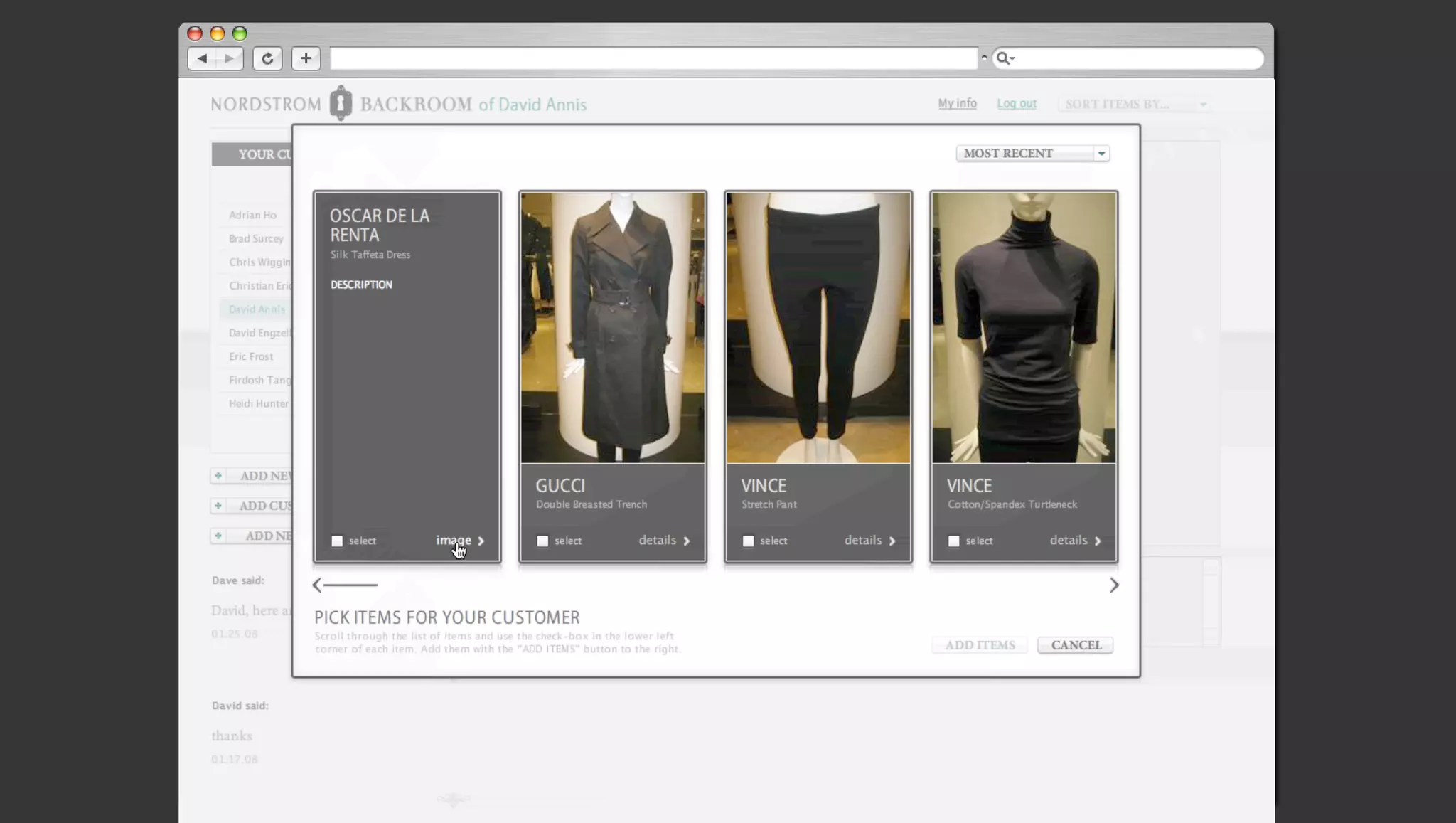Select the Vince Turtleneck checkbox
Screen dimensions: 1456x823
pyautogui.click(x=953, y=541)
